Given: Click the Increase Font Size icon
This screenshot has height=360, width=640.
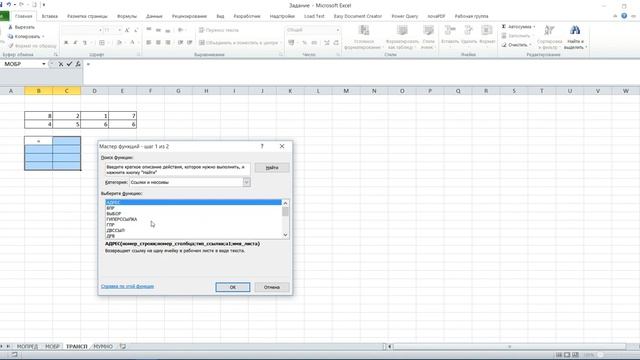Looking at the screenshot, I should [x=127, y=30].
